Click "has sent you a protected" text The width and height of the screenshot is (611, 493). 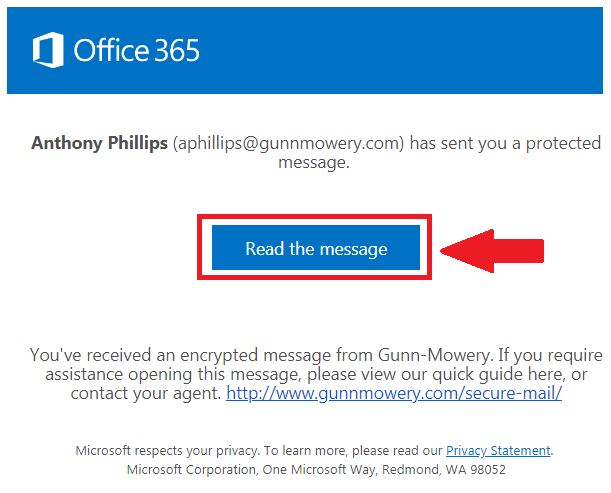click(x=505, y=143)
